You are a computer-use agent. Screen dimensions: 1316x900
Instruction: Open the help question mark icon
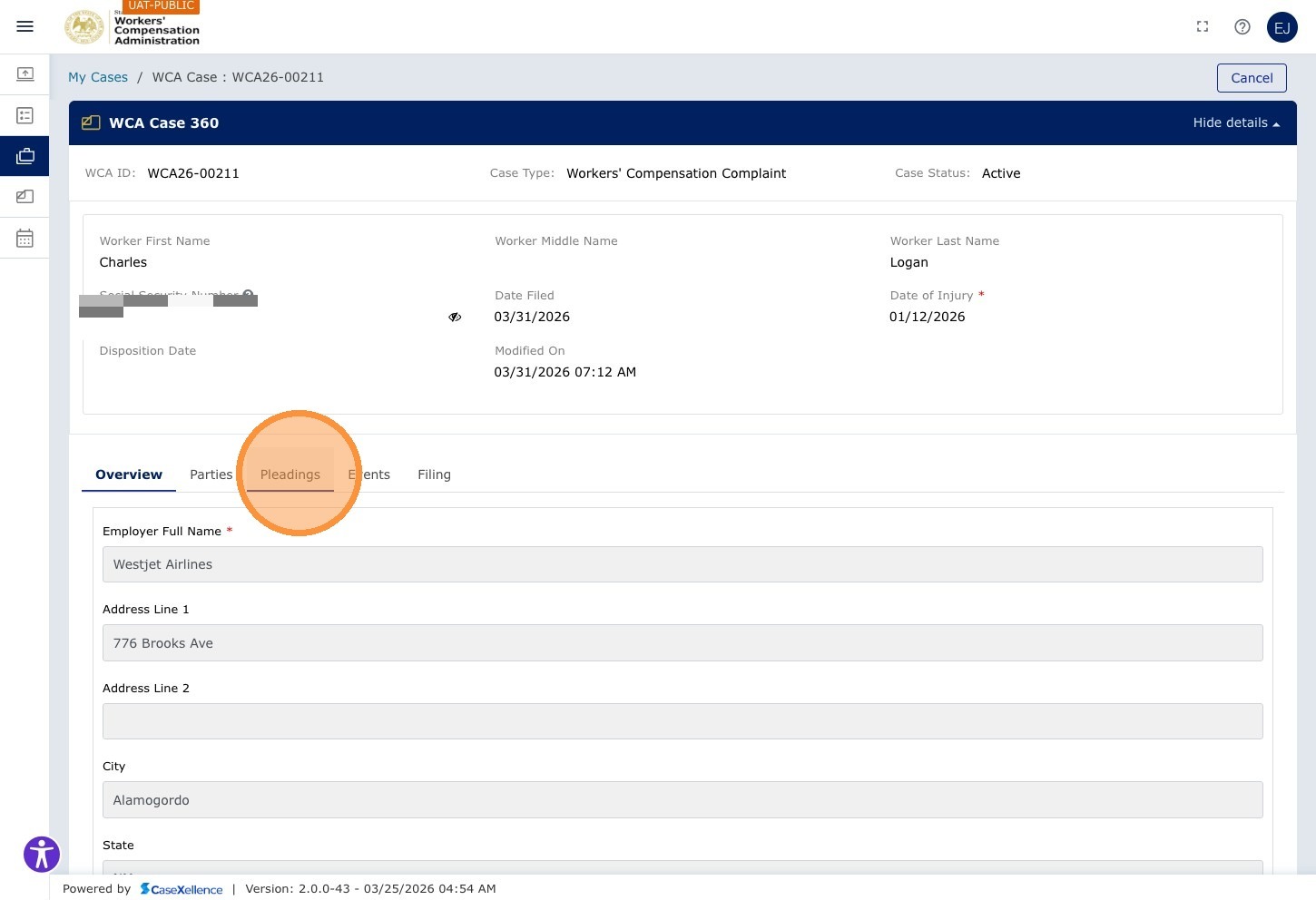[1242, 27]
